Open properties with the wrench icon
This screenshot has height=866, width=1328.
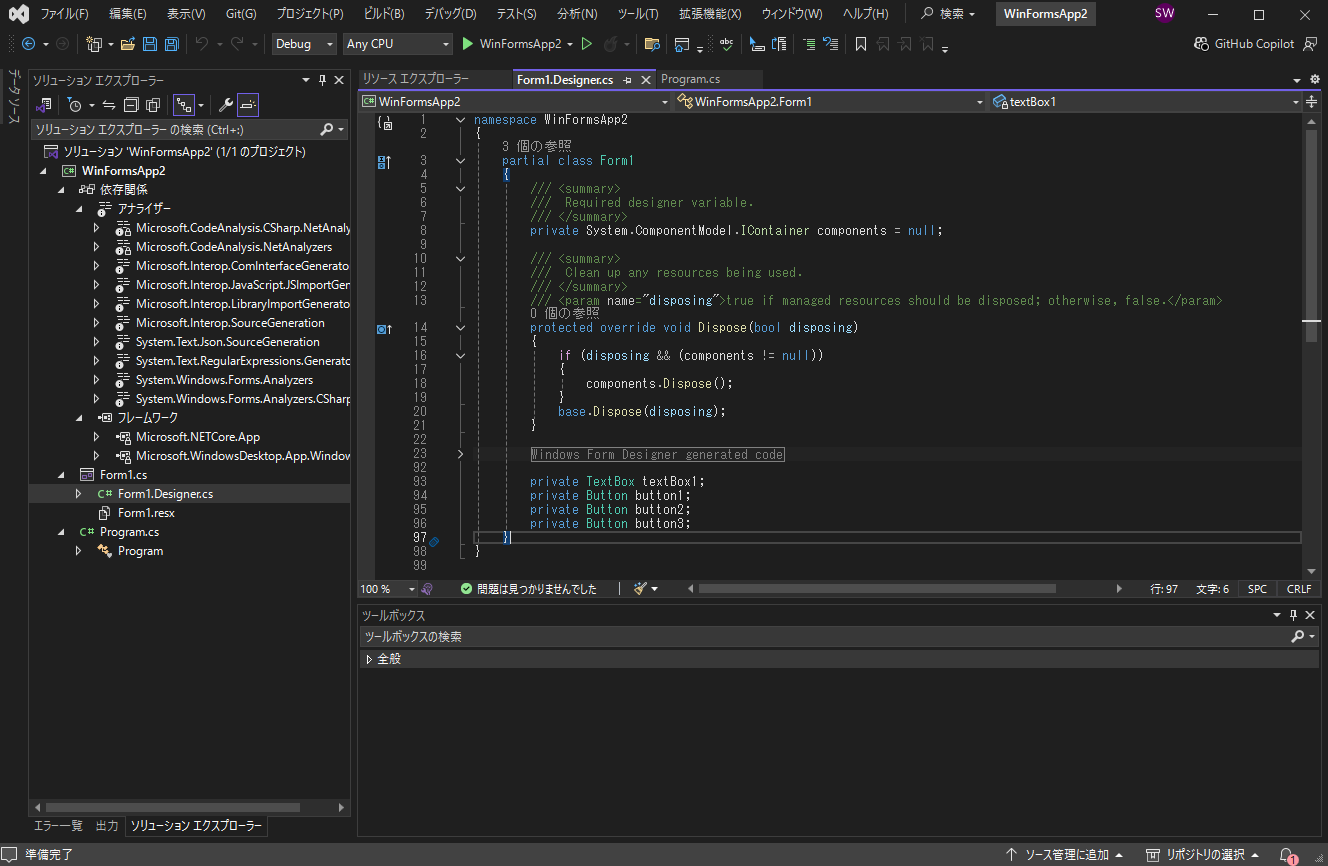226,105
